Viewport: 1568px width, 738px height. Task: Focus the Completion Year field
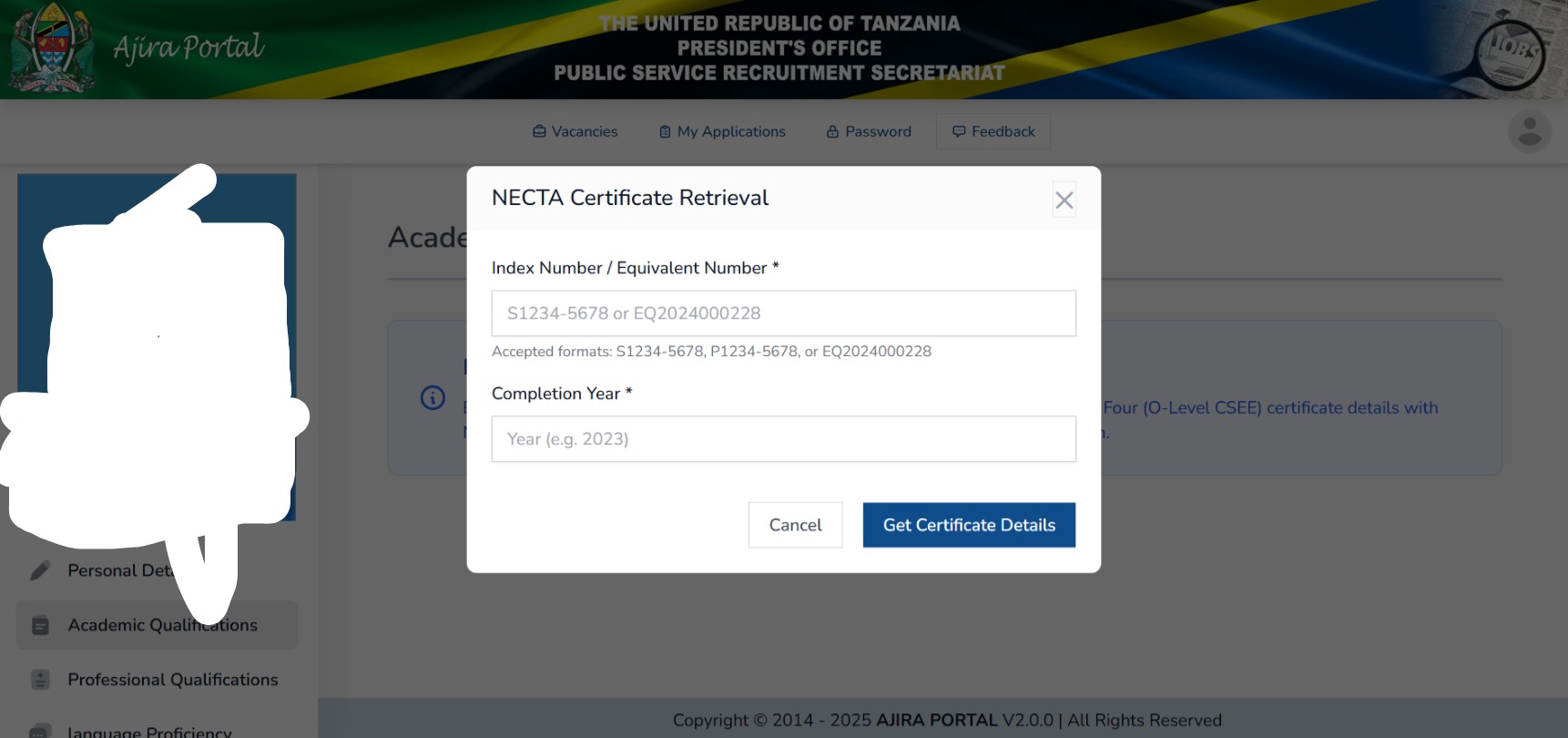click(783, 439)
